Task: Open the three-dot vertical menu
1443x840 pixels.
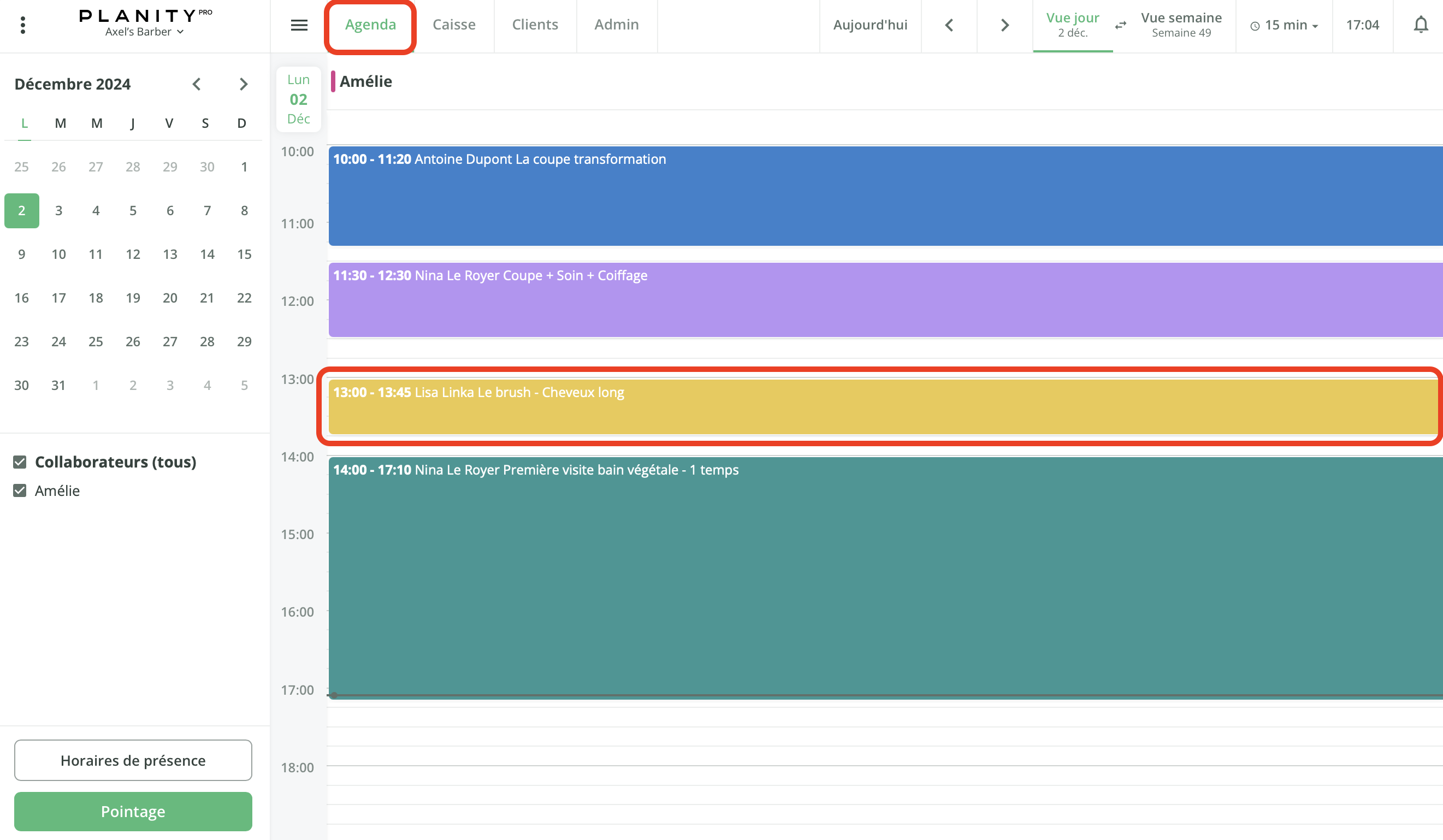Action: [x=23, y=25]
